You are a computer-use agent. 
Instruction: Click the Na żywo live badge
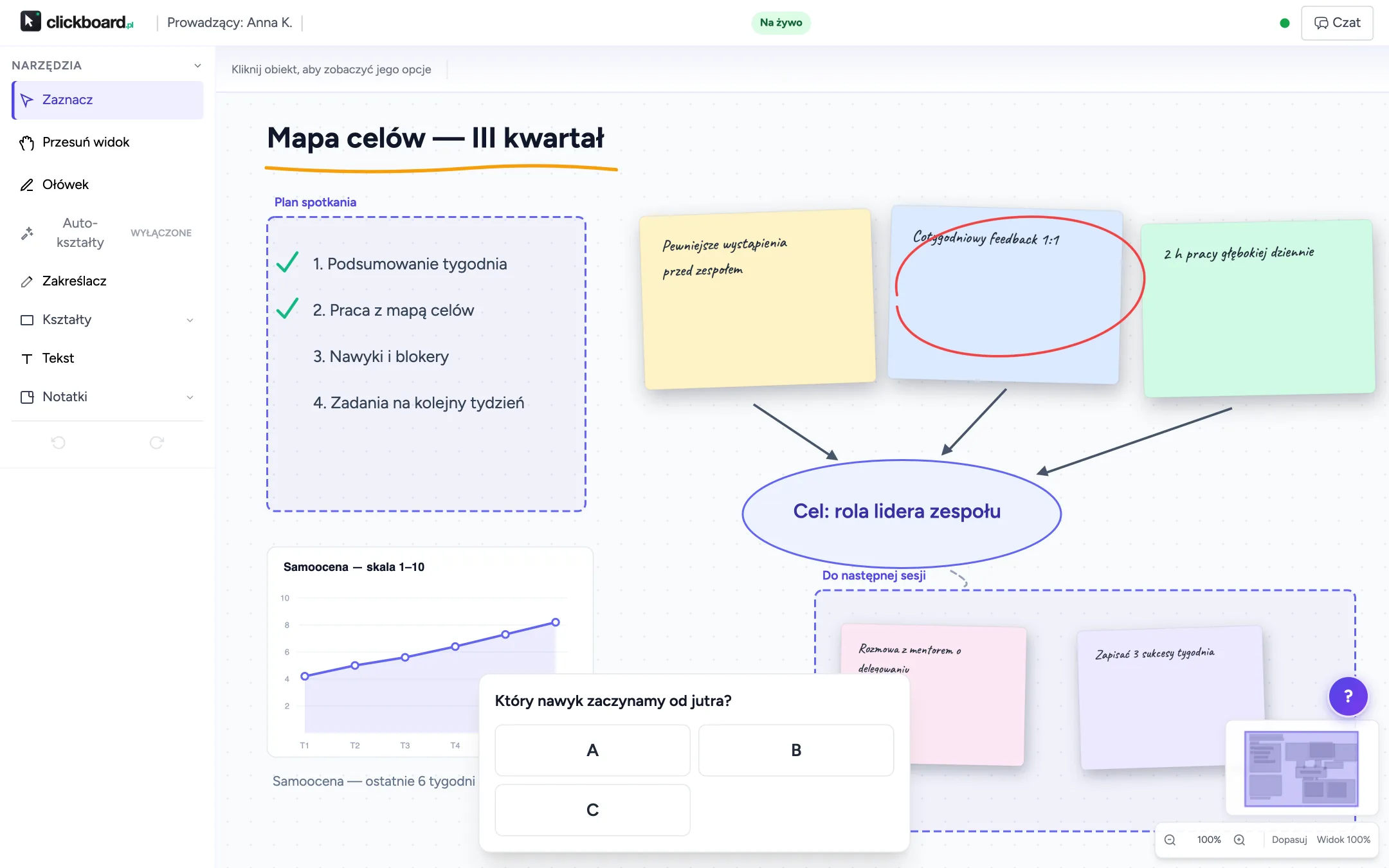[781, 23]
